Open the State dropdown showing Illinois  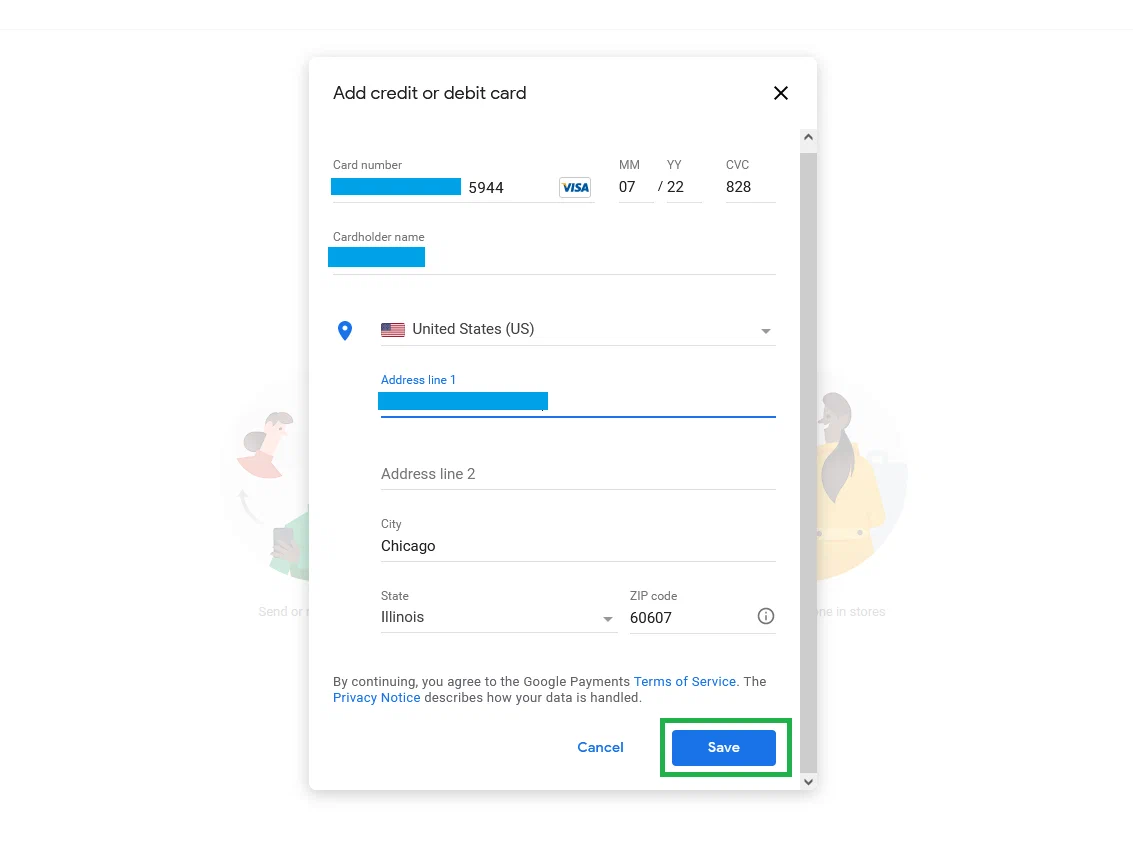click(x=499, y=617)
